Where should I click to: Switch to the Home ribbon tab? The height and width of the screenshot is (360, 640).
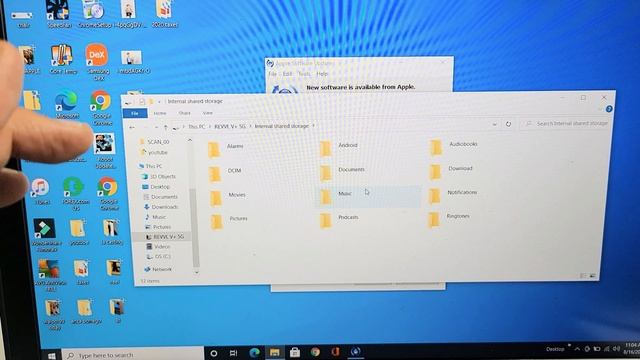160,113
